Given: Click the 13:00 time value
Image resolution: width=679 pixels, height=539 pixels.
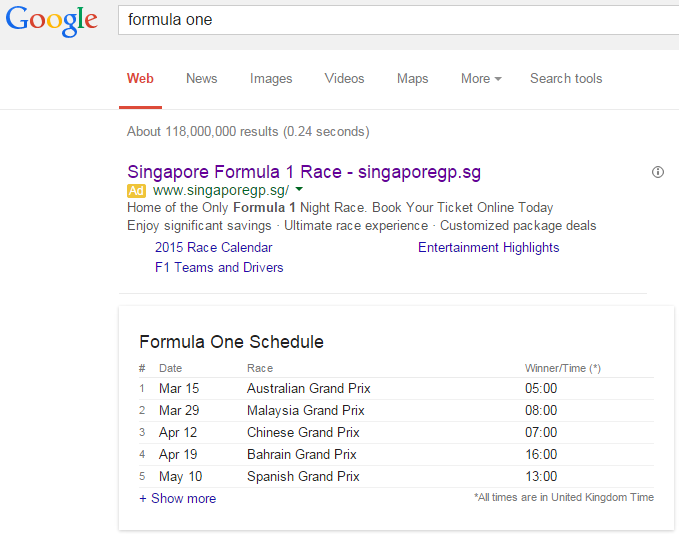Looking at the screenshot, I should [x=541, y=477].
